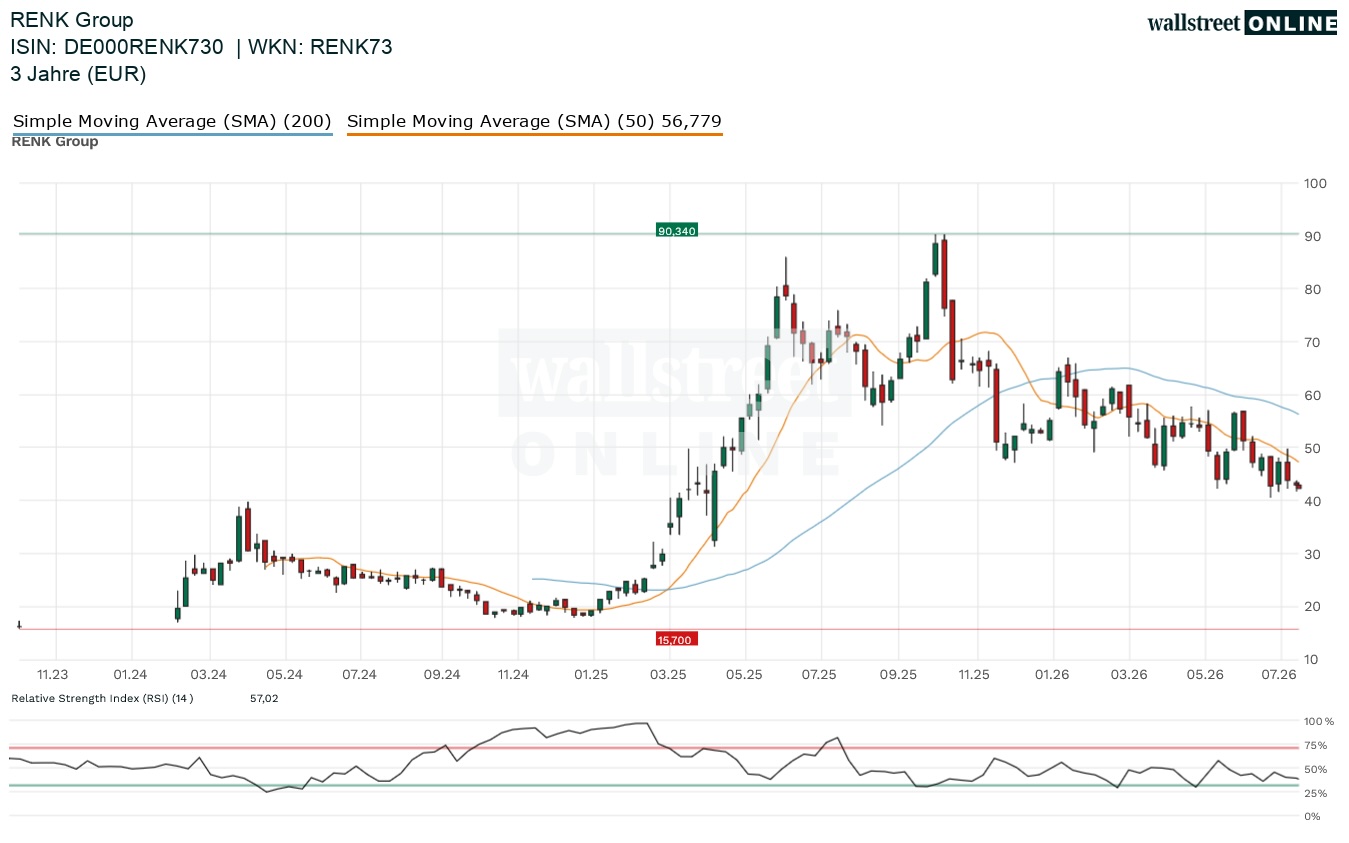Click the 09.25 date axis label
Screen dimensions: 1349x843
point(898,675)
